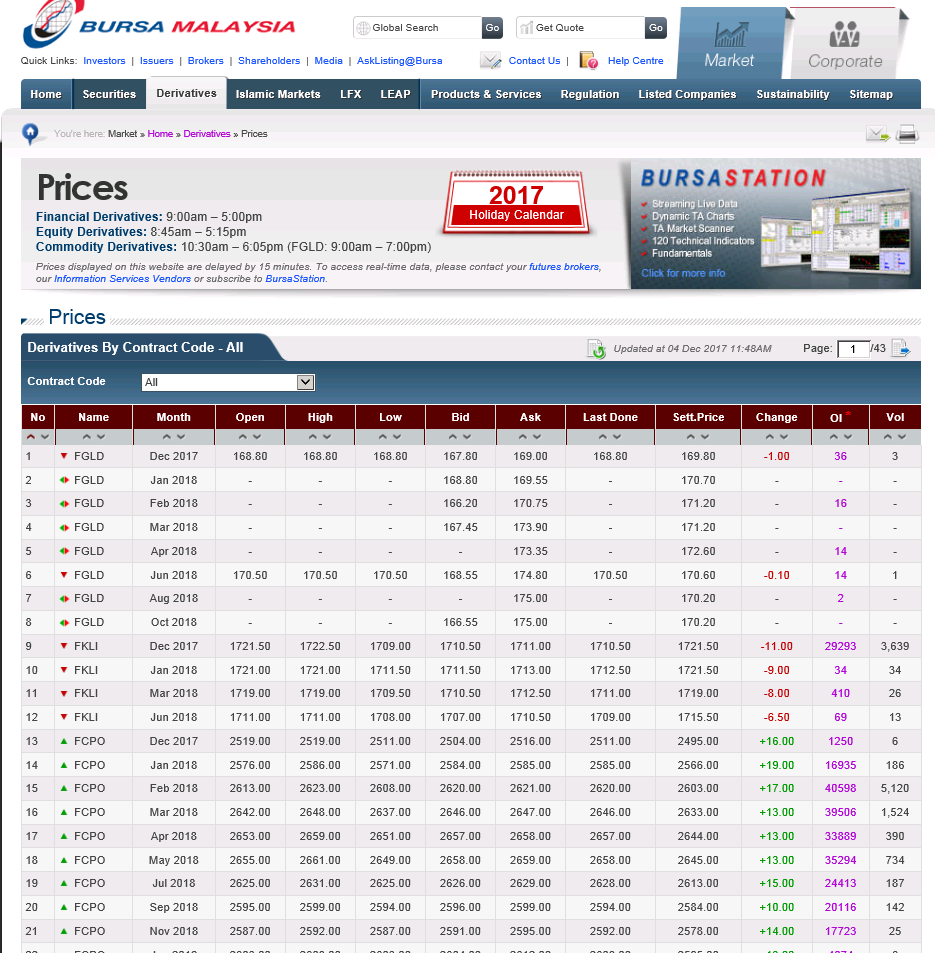This screenshot has width=935, height=953.
Task: Click the Get Quote Go button
Action: [x=655, y=27]
